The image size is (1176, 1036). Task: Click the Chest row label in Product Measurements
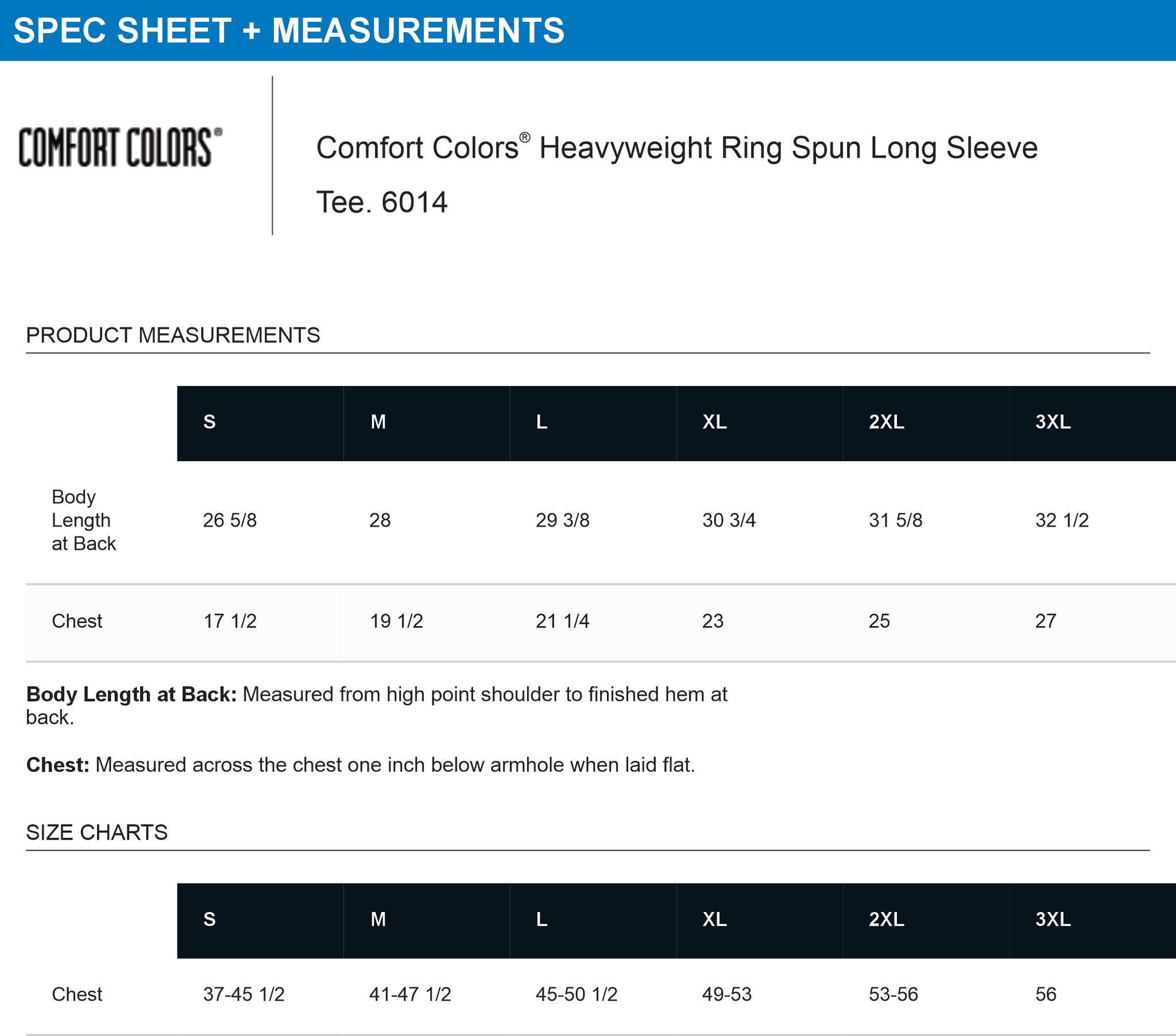click(77, 621)
